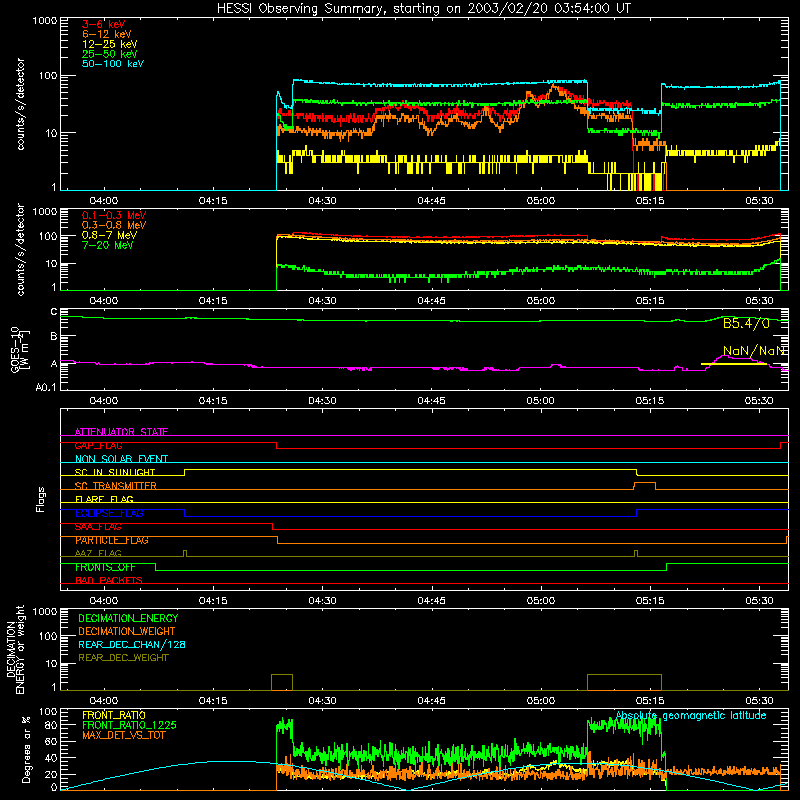This screenshot has width=800, height=800.
Task: Click the cyan 50-100 keV curve peak near 04:24
Action: coord(278,93)
